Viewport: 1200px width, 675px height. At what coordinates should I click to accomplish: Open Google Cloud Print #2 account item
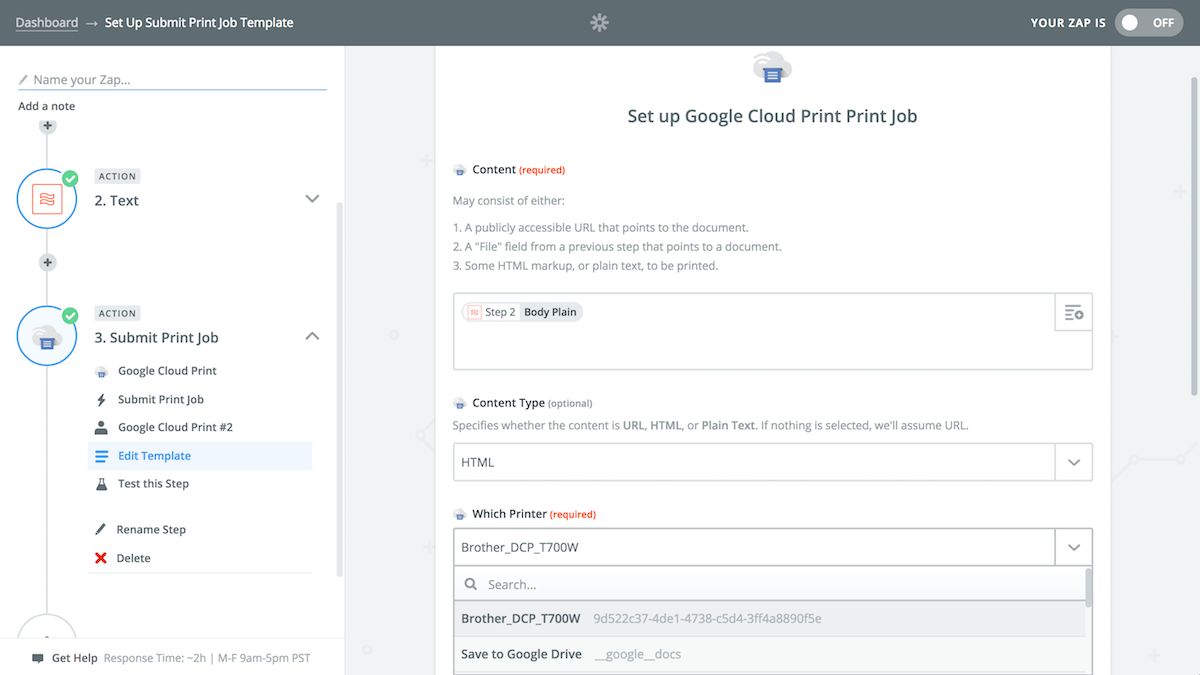coord(175,427)
